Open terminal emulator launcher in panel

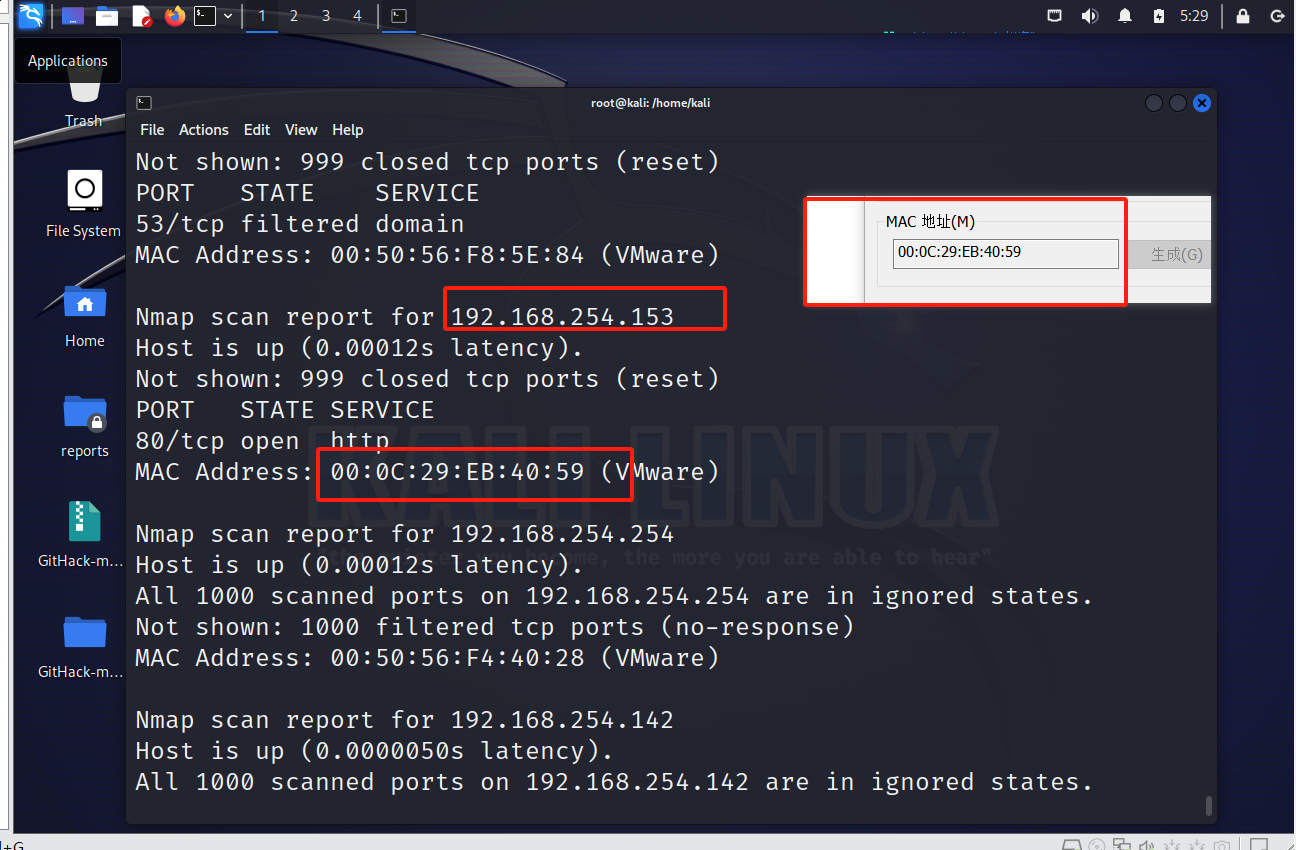point(205,16)
